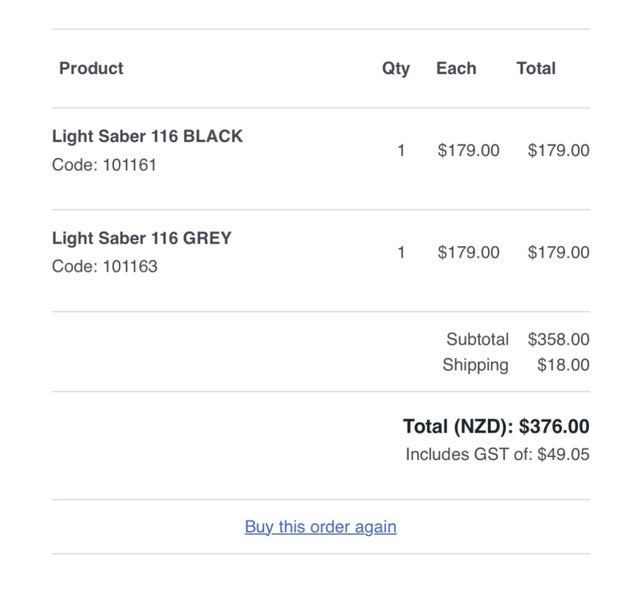
Task: Click the each price of the GREY saber
Action: click(x=468, y=252)
